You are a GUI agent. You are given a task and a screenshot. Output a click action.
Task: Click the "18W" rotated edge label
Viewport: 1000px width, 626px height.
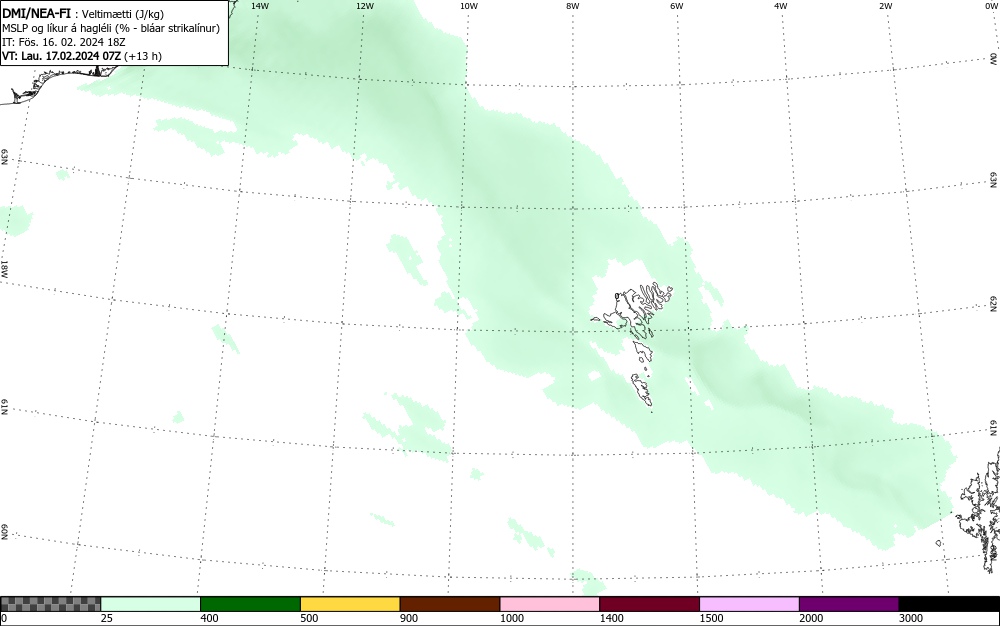pos(4,268)
